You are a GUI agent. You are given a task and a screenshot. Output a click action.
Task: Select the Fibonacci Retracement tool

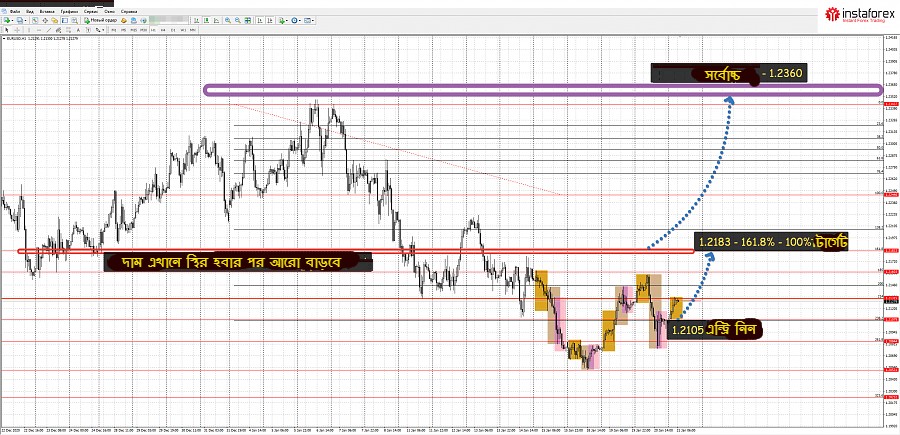click(68, 30)
